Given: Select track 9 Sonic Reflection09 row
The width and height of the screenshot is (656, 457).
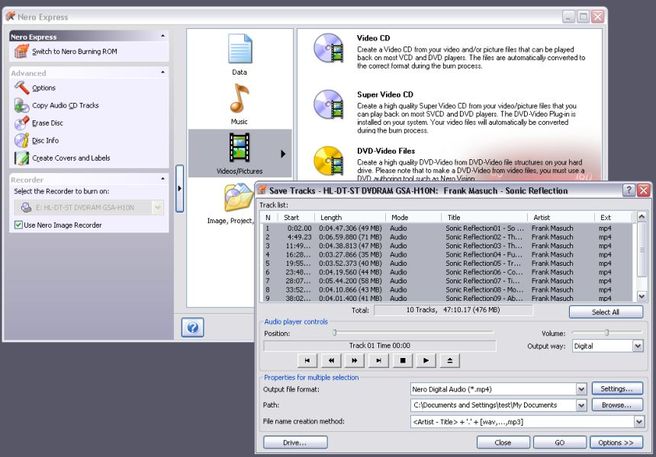Looking at the screenshot, I should pos(446,298).
